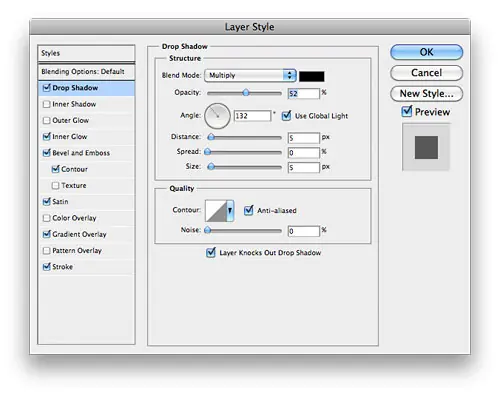
Task: Open the black shadow color swatch
Action: 312,76
